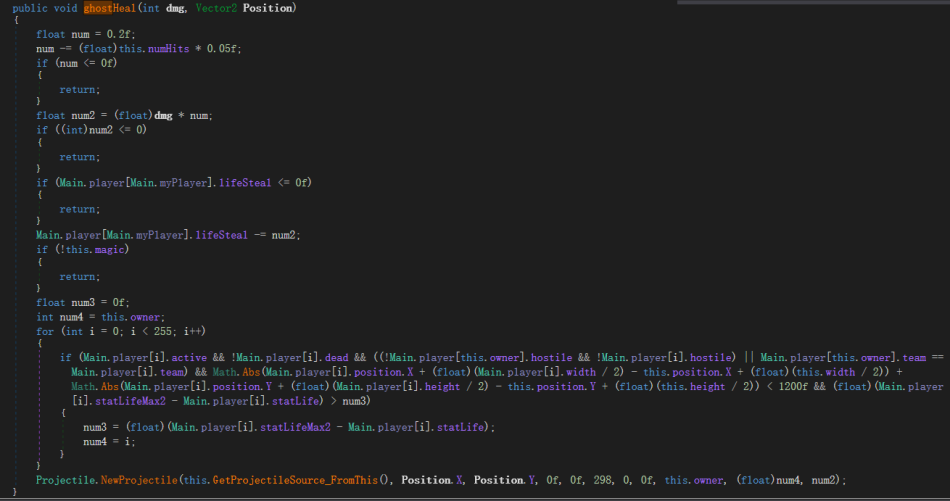This screenshot has height=501, width=950.
Task: Click the numHits field name
Action: coord(168,48)
